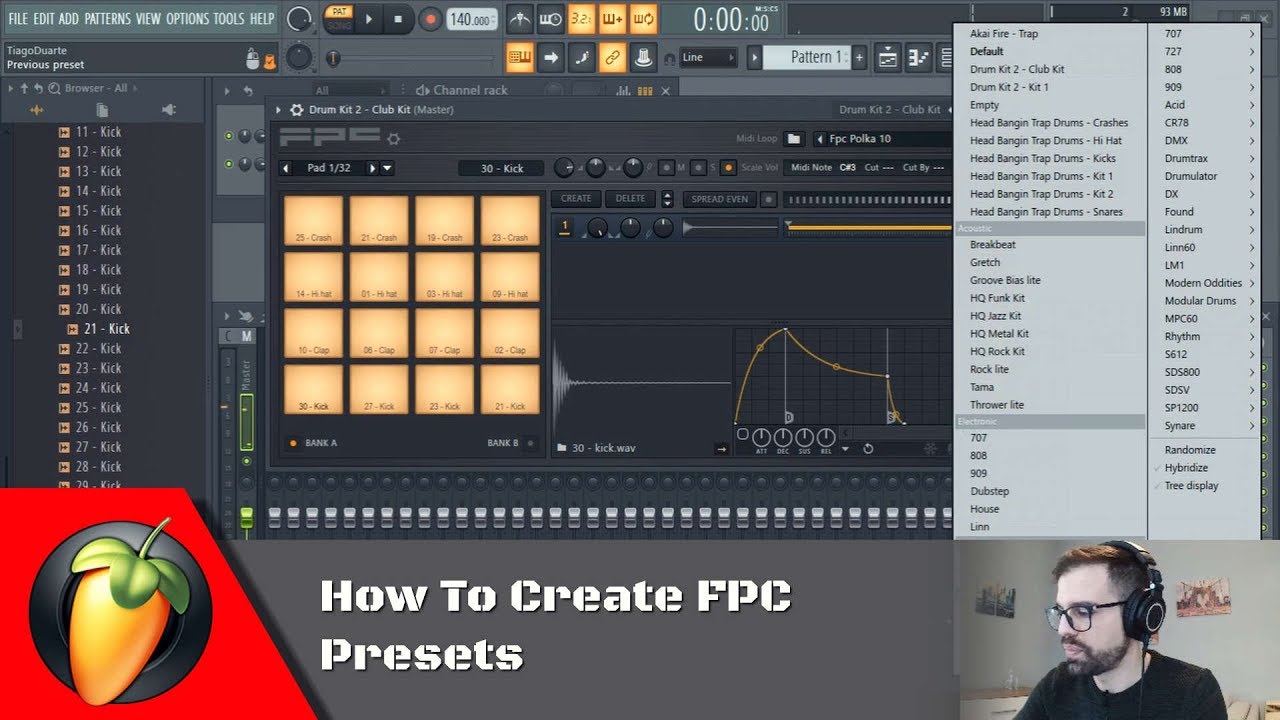Click the browser file page icon
This screenshot has width=1280, height=720.
[x=102, y=109]
